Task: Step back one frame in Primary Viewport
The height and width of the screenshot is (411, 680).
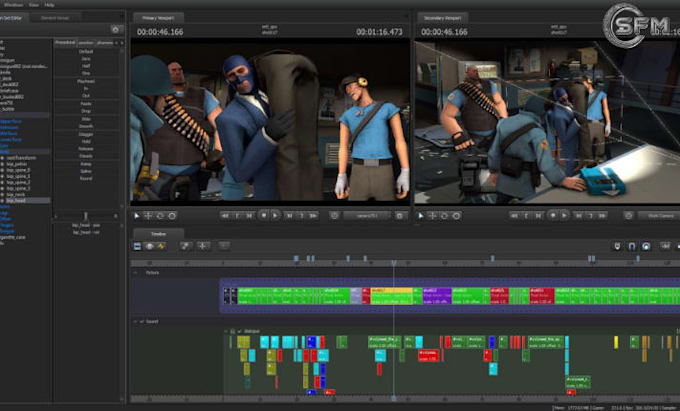Action: pos(249,215)
